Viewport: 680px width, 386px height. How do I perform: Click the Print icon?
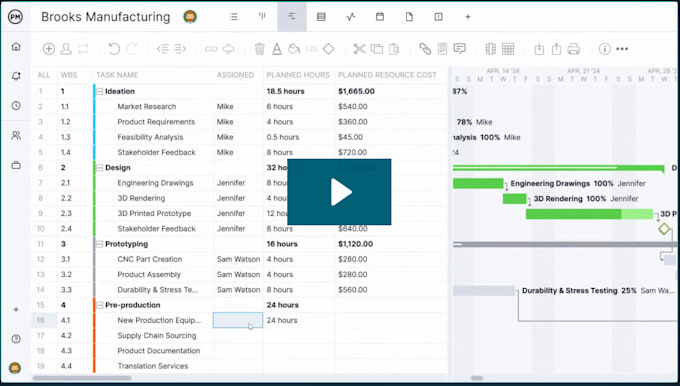[x=574, y=49]
